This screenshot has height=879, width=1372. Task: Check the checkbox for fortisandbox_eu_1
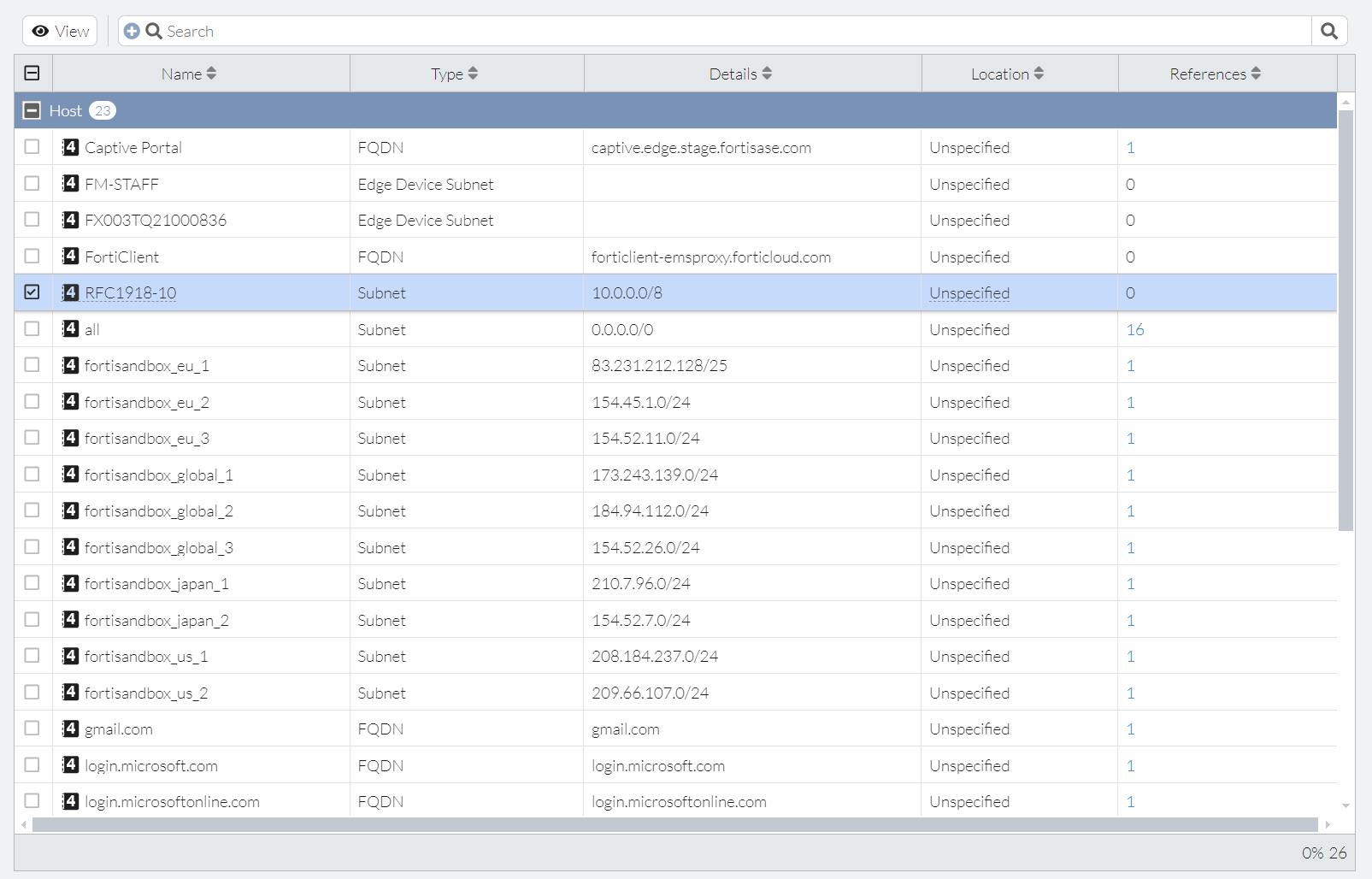point(32,364)
